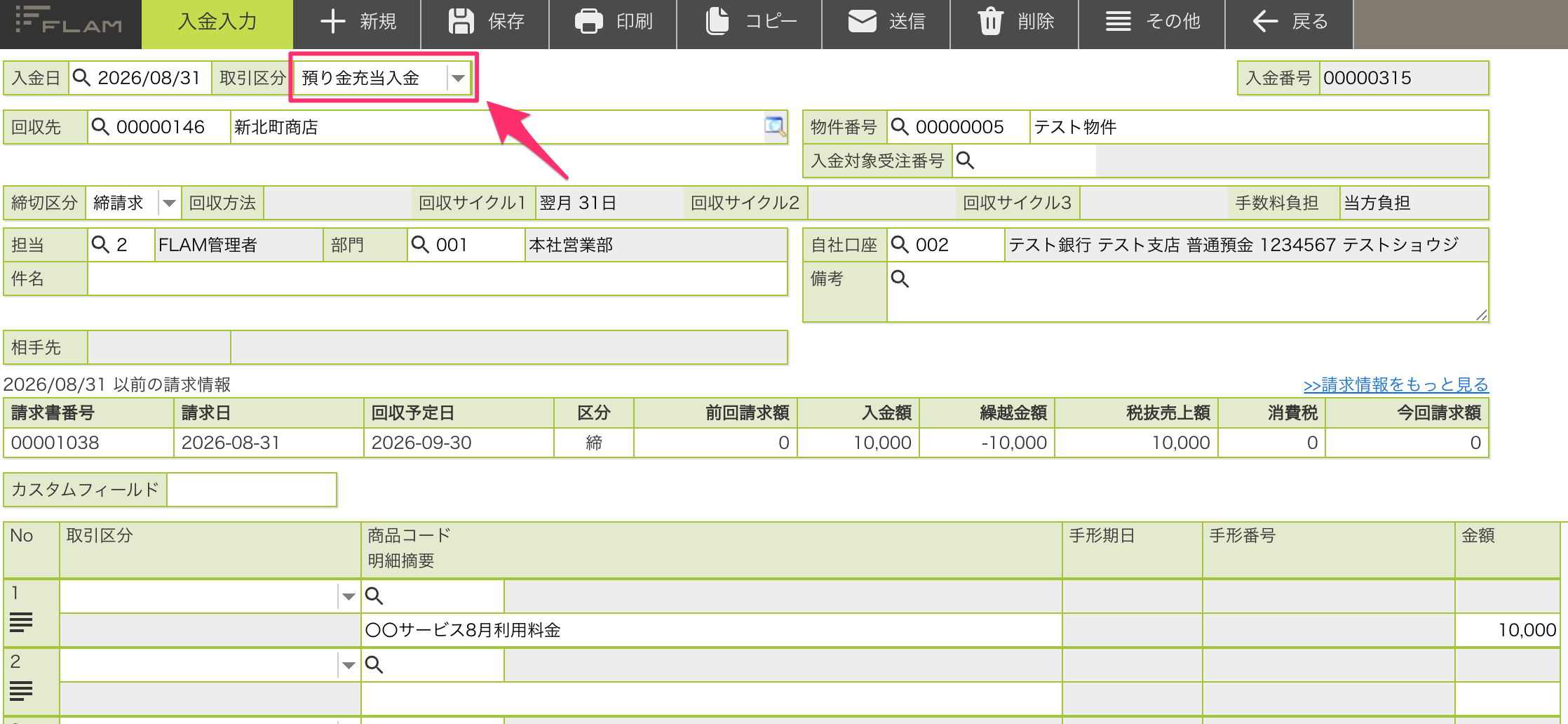Click the 件名 input field
1568x724 pixels.
click(x=437, y=279)
